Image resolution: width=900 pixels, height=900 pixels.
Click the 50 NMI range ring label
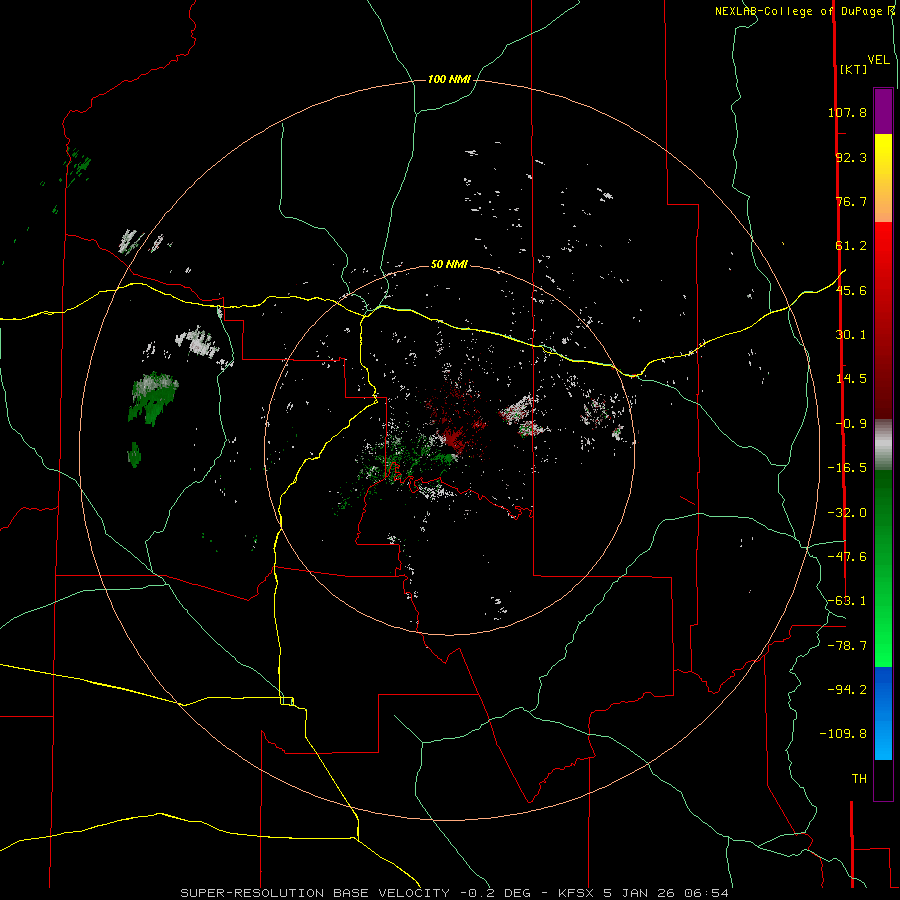click(x=449, y=264)
